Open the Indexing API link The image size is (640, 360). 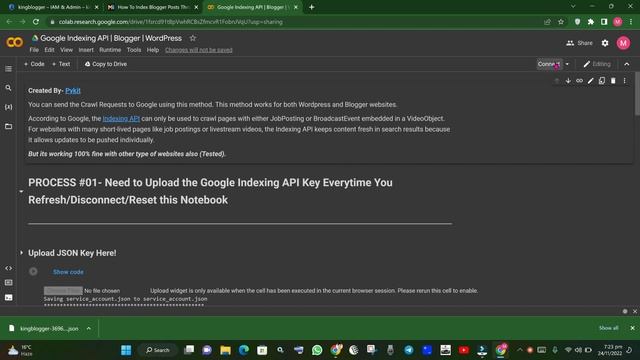(x=121, y=118)
